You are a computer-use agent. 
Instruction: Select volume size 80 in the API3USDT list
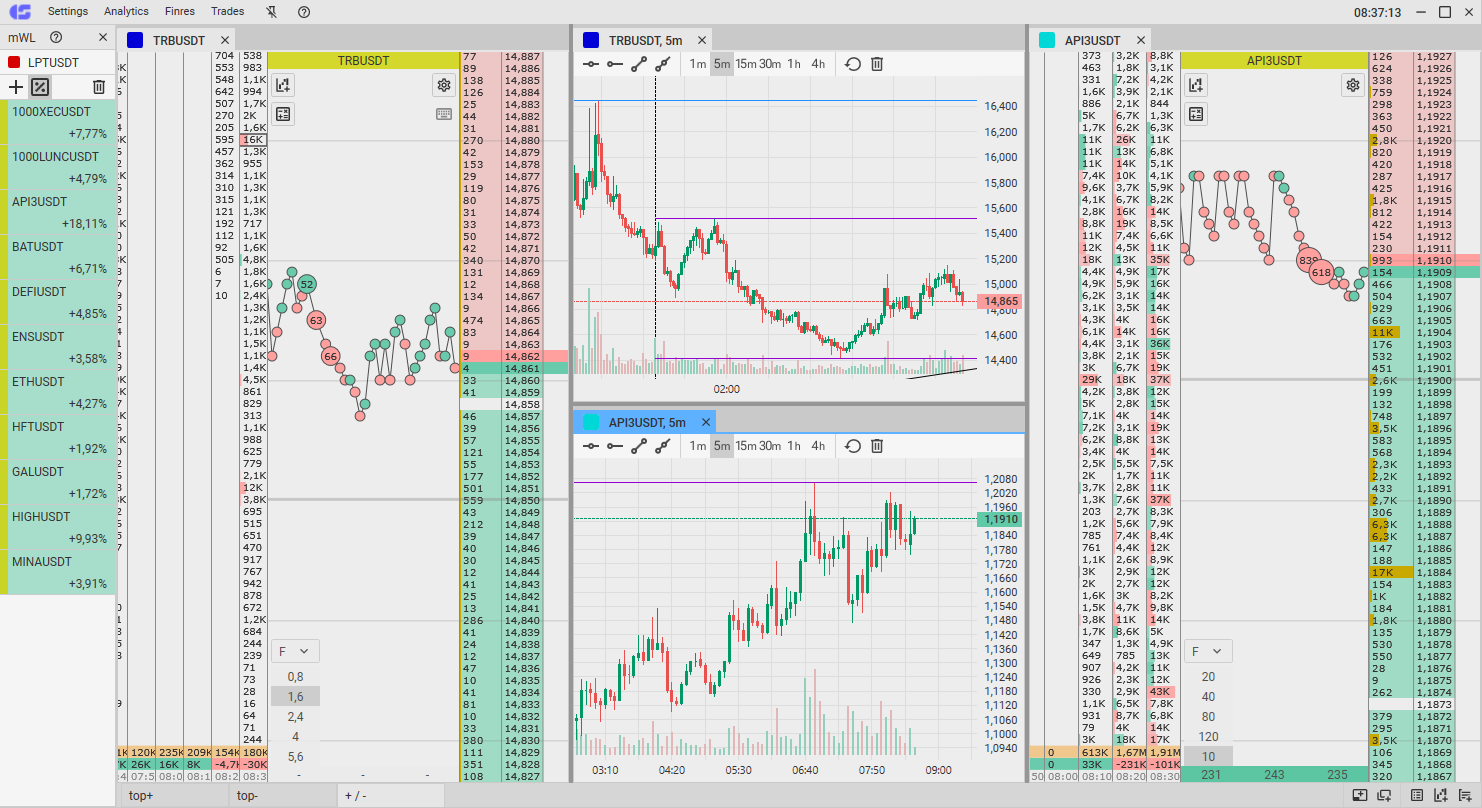click(x=1208, y=716)
